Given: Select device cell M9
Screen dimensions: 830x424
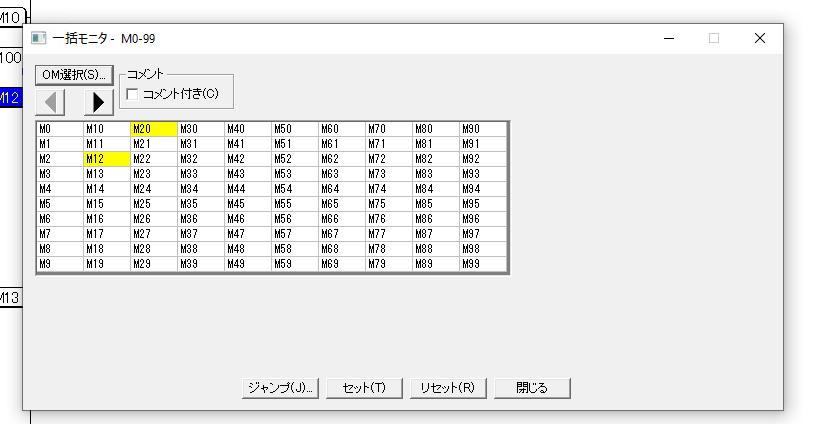Looking at the screenshot, I should click(x=59, y=263).
